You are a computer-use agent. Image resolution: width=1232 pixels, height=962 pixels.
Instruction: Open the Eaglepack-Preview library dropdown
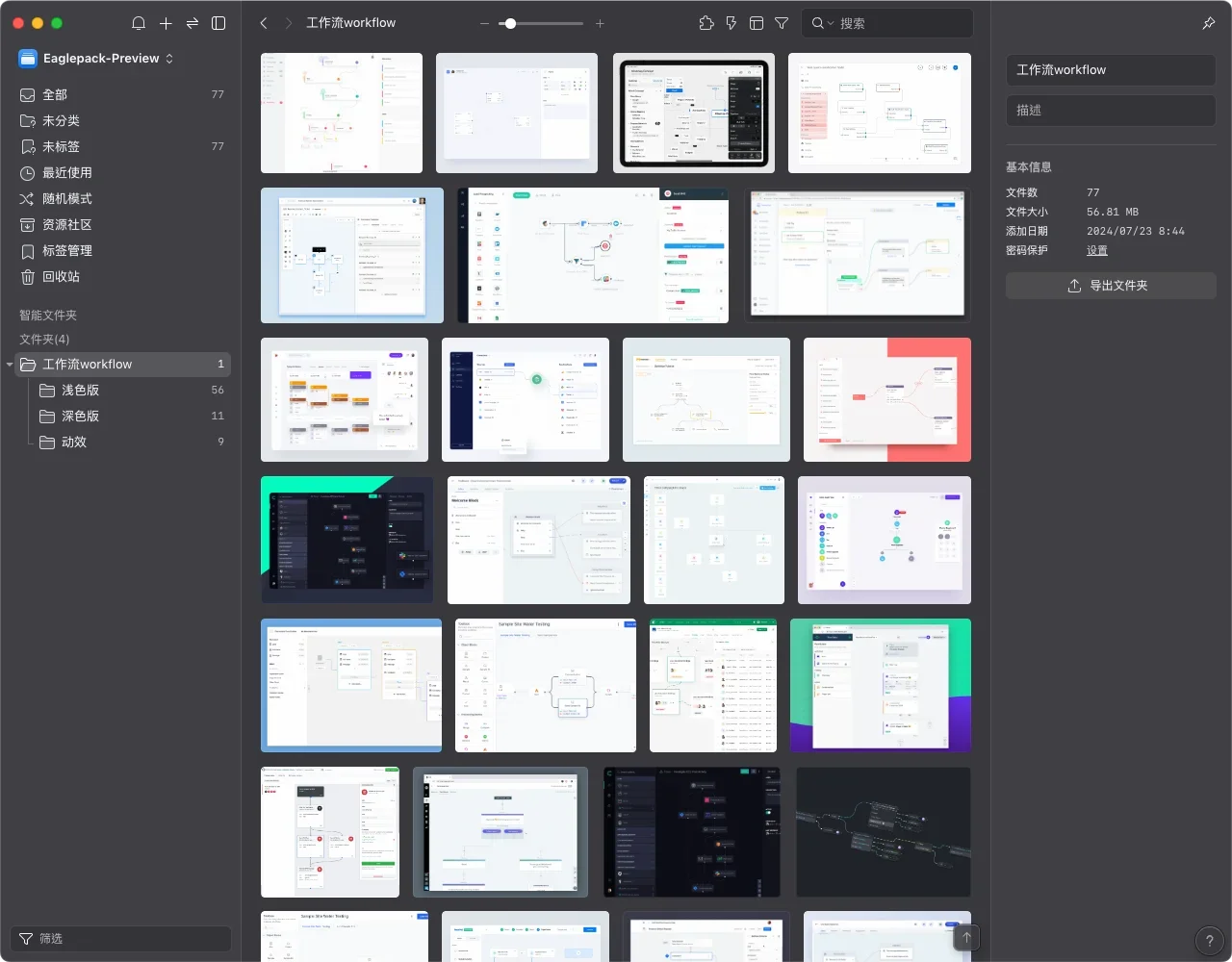[96, 59]
